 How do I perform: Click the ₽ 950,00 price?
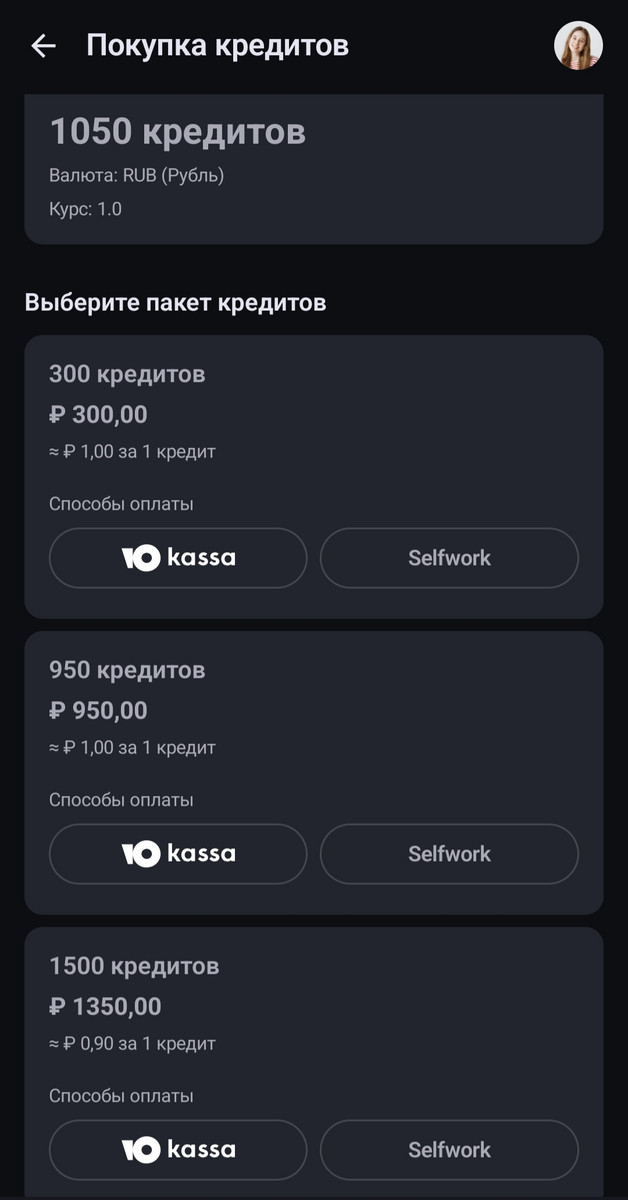point(98,711)
